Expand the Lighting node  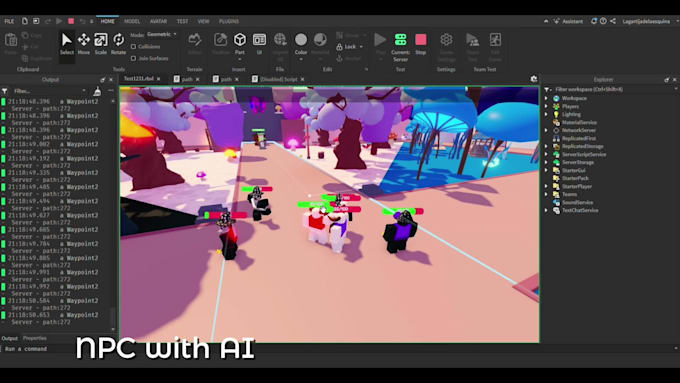546,115
